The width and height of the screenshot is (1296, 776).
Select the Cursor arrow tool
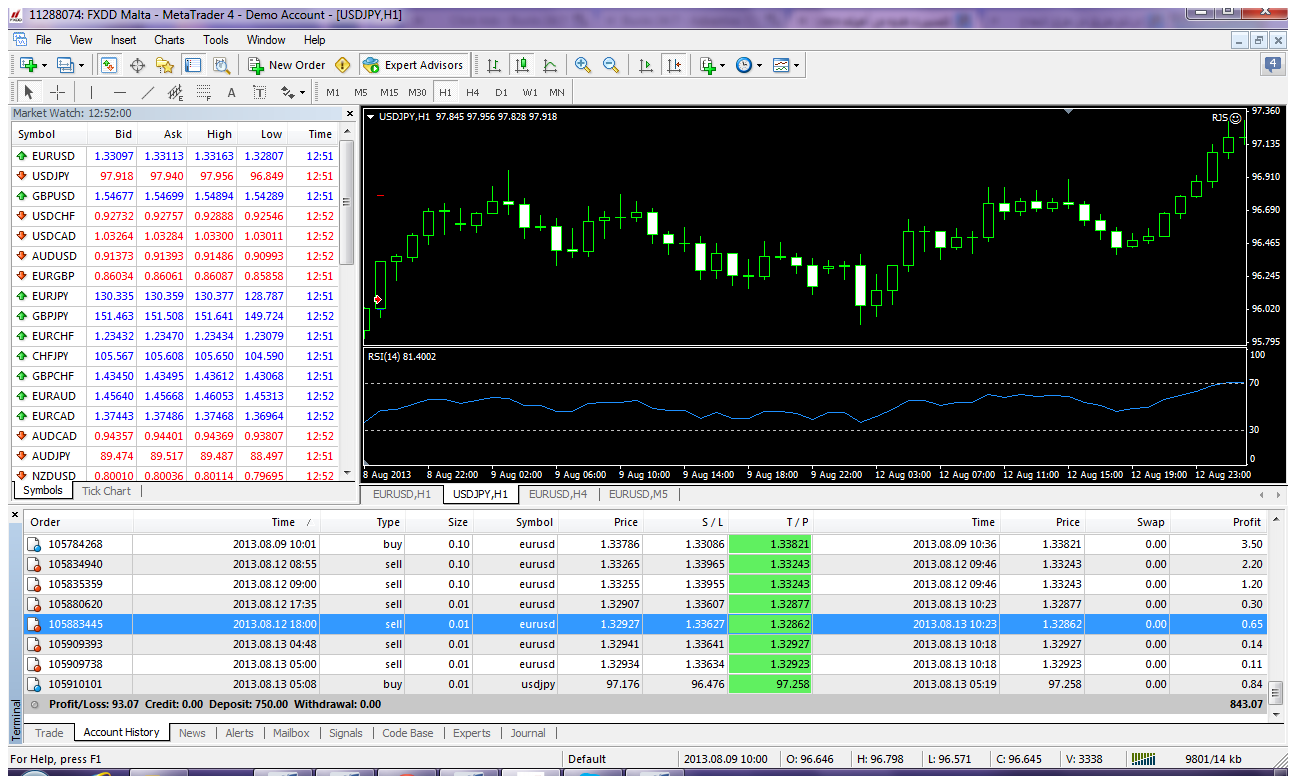(29, 92)
